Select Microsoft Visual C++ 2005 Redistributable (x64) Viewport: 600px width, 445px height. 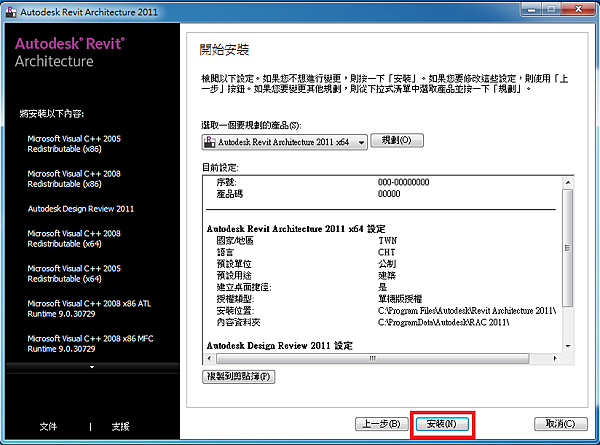[x=74, y=274]
